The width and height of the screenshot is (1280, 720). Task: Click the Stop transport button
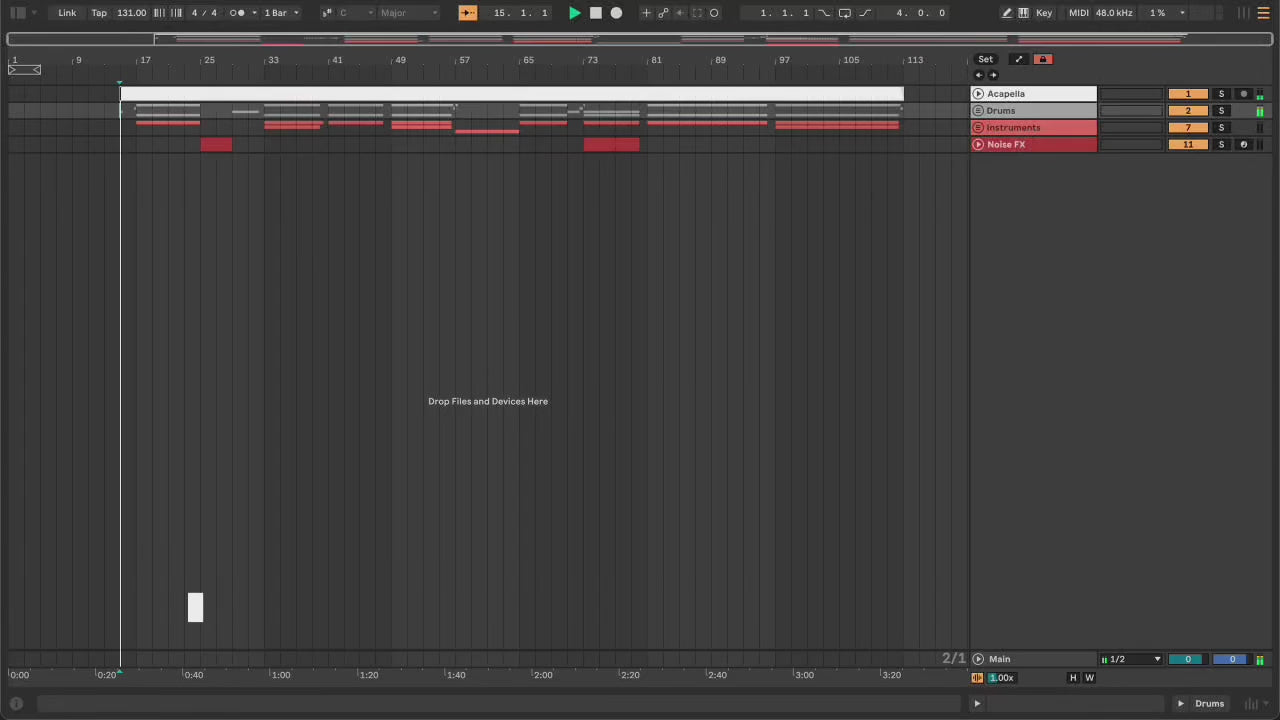(x=595, y=13)
